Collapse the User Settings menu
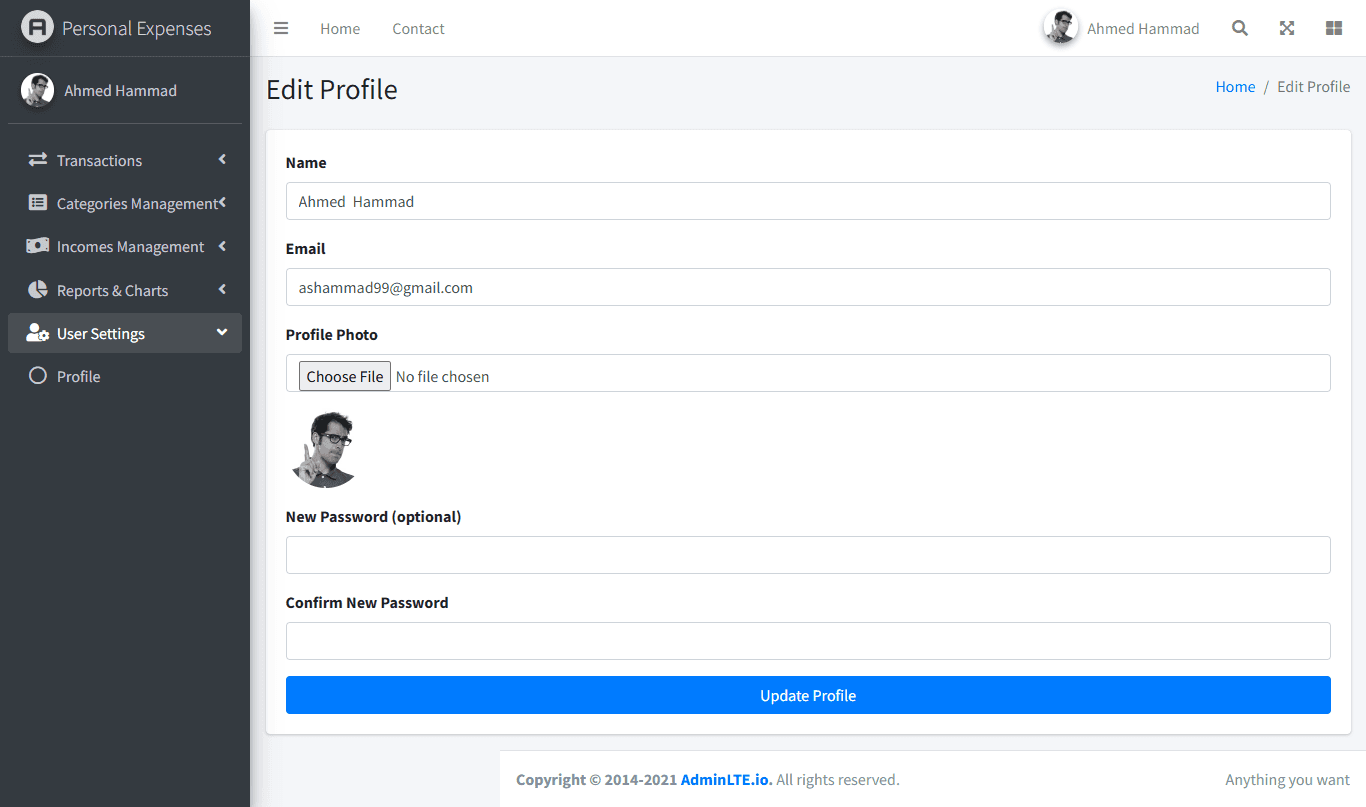 [x=125, y=333]
